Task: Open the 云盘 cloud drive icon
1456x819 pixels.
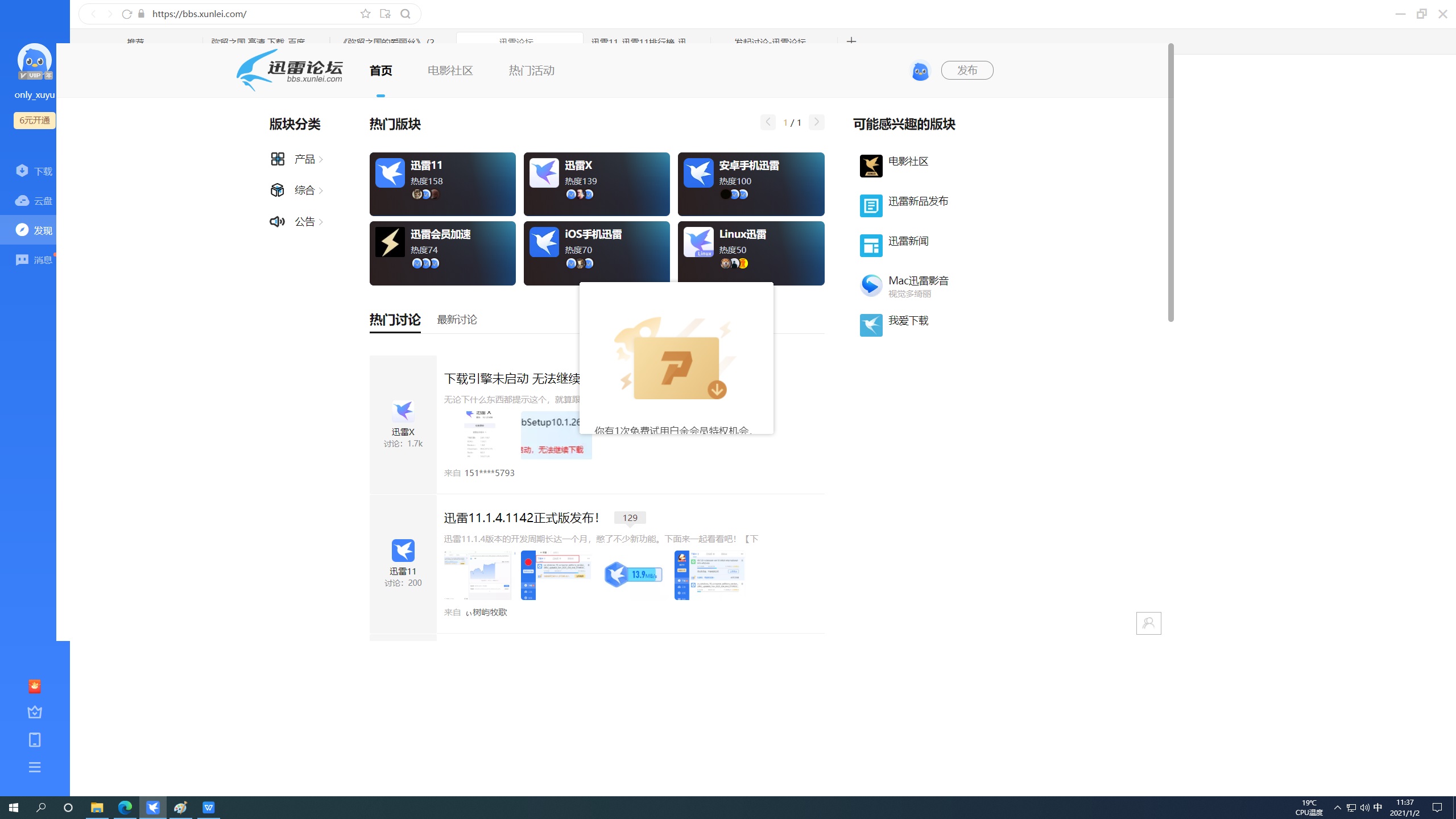Action: coord(23,201)
